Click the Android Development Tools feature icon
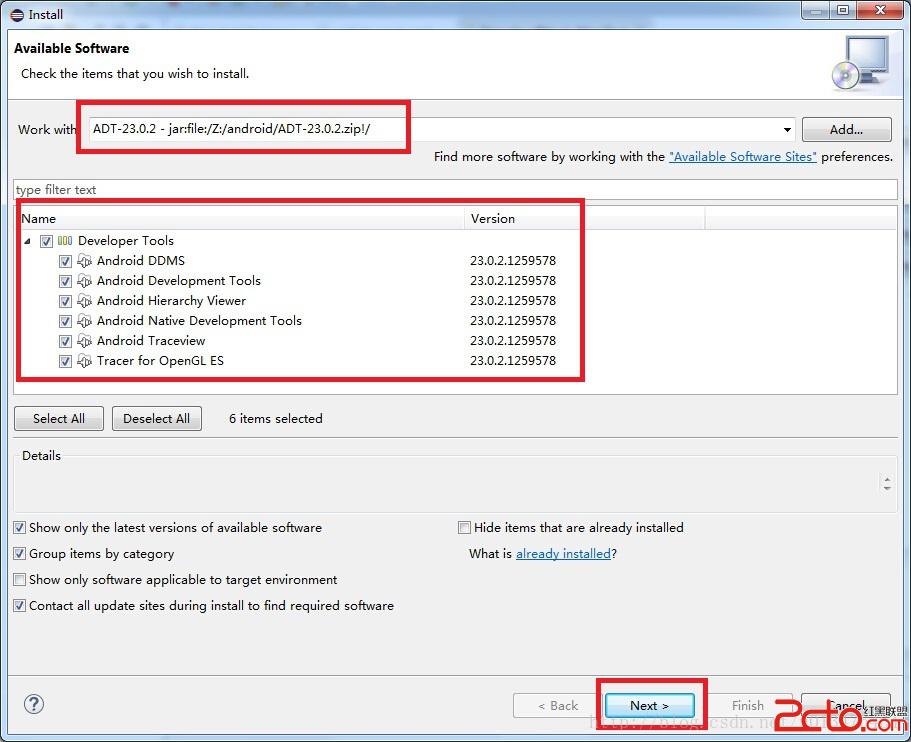911x742 pixels. point(85,281)
